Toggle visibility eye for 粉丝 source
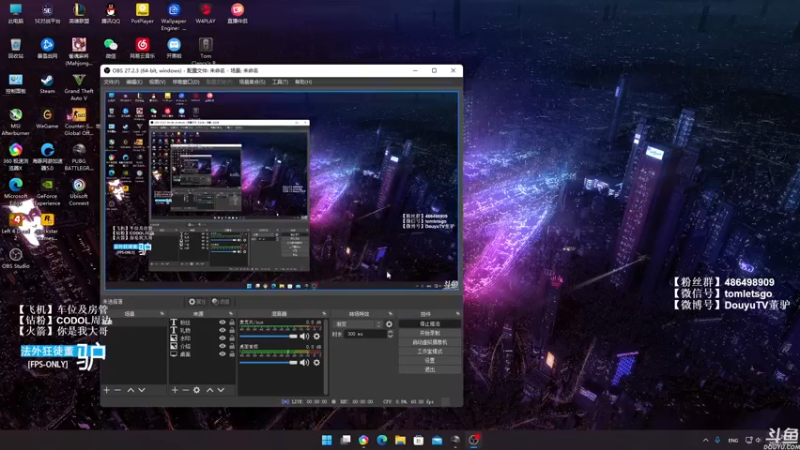800x450 pixels. (x=222, y=322)
